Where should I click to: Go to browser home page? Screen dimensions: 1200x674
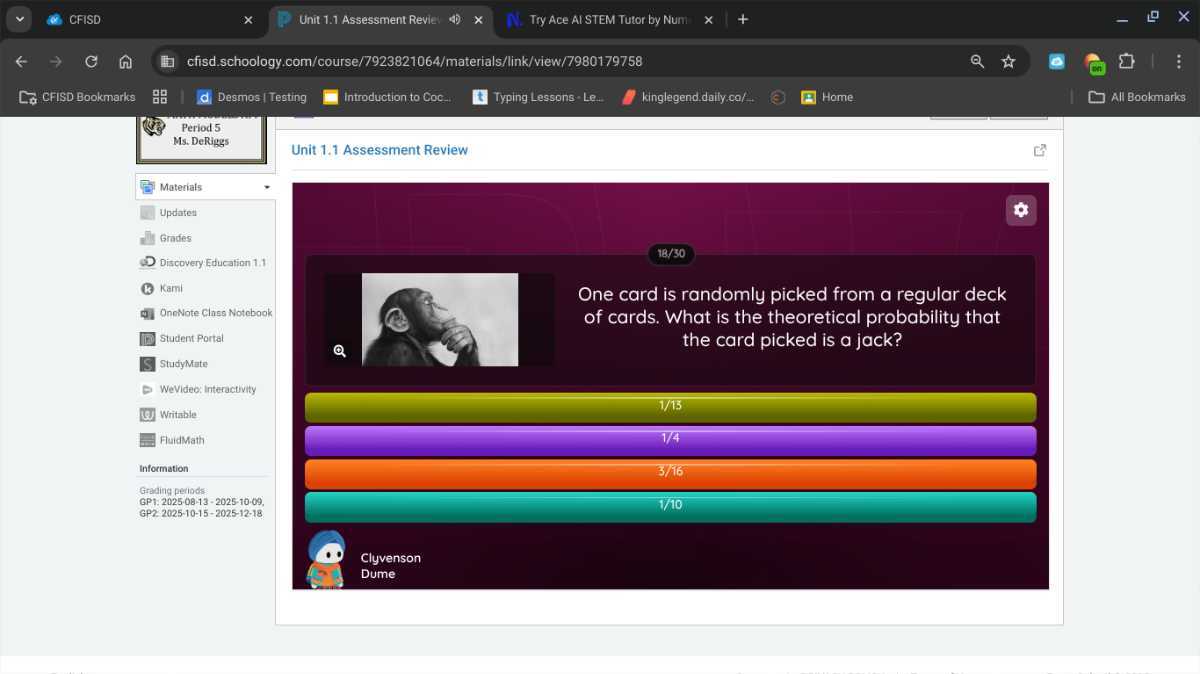[126, 61]
